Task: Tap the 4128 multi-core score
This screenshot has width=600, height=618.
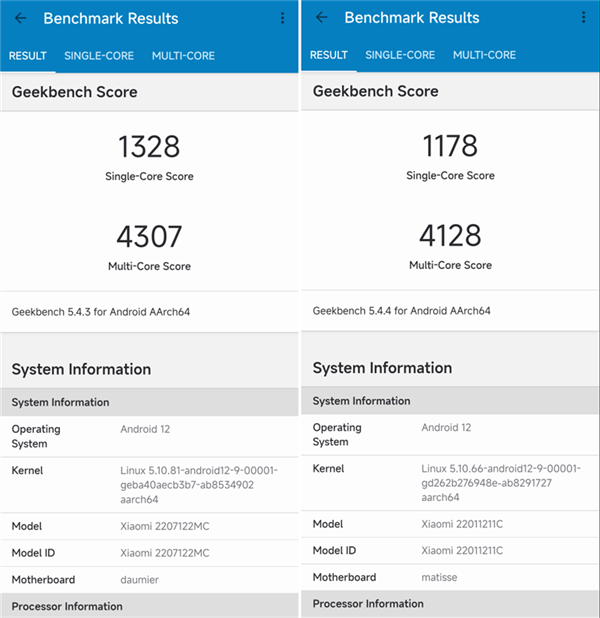Action: 450,236
